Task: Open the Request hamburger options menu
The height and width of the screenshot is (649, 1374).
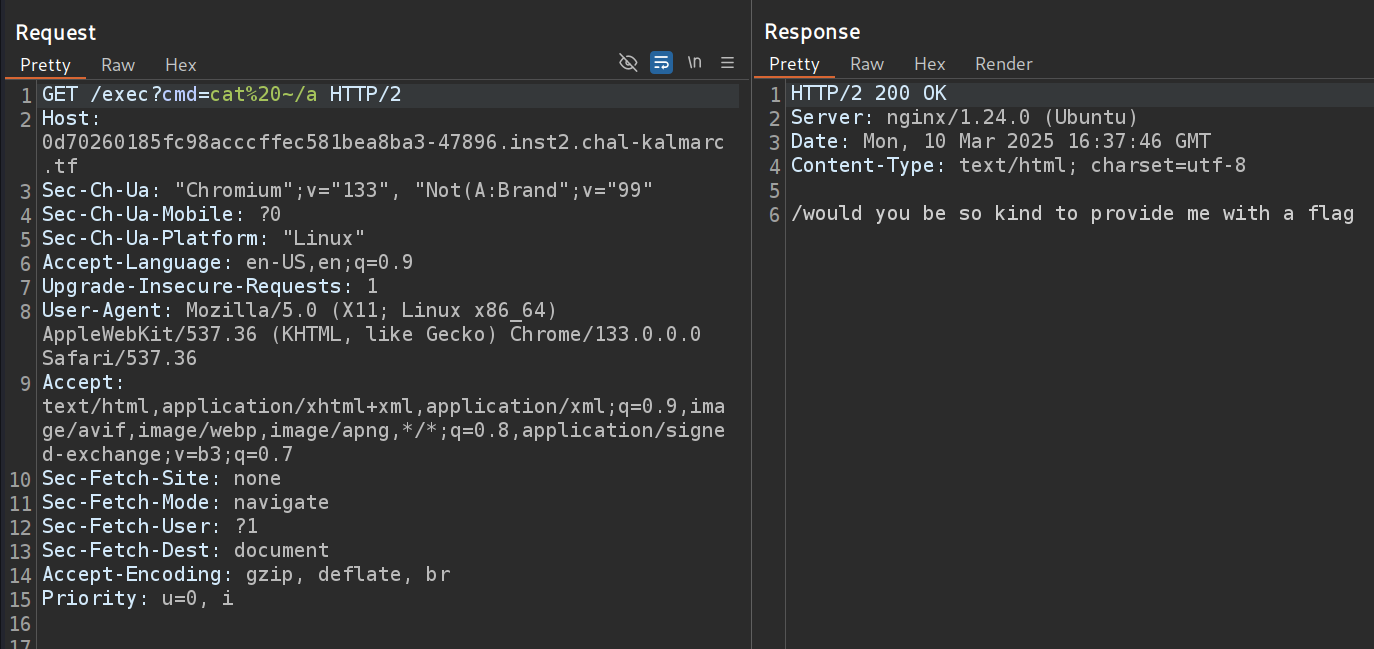Action: (727, 63)
